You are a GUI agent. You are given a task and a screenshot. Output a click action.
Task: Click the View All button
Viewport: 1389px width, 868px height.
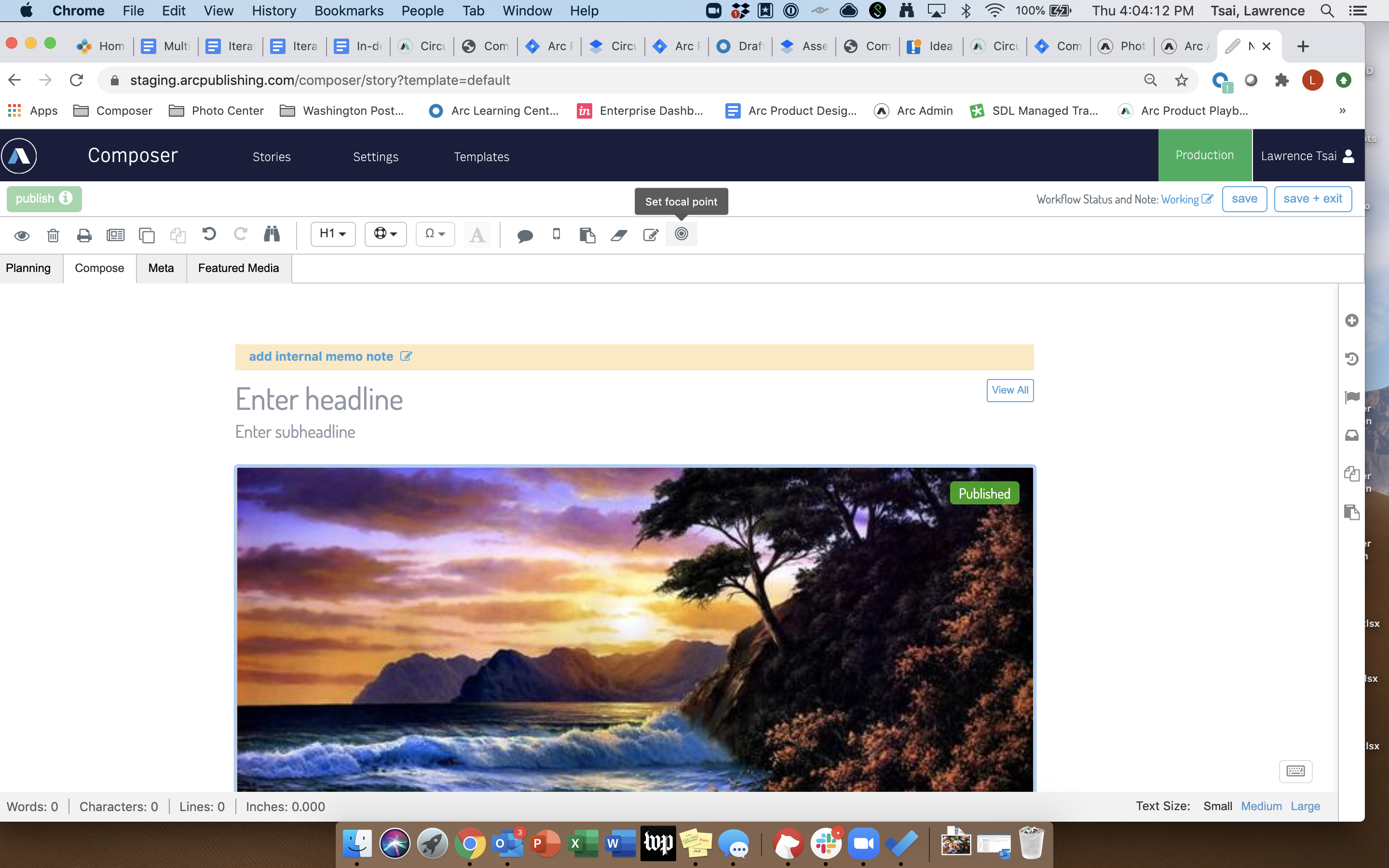point(1010,391)
